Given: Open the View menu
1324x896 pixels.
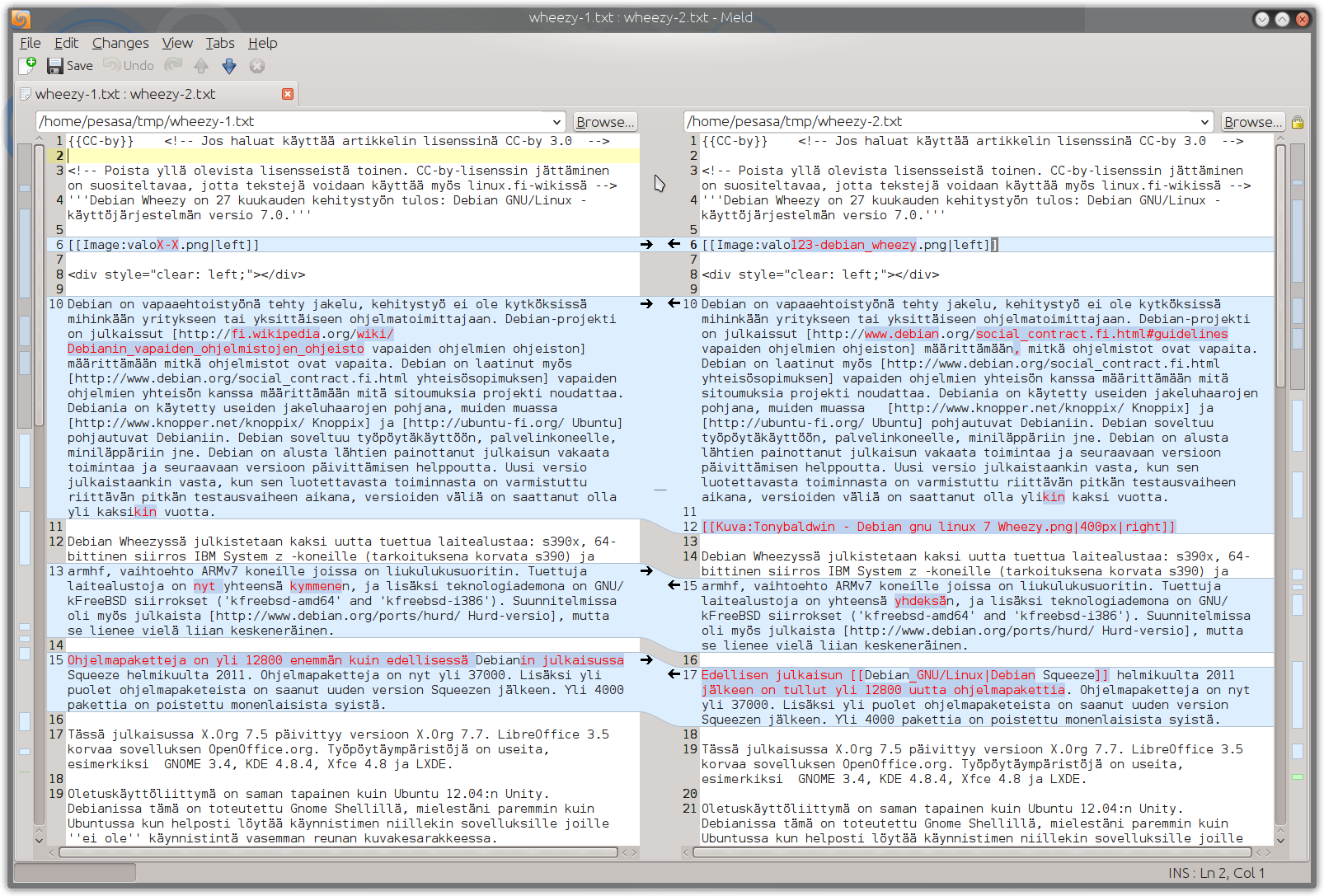Looking at the screenshot, I should [177, 43].
